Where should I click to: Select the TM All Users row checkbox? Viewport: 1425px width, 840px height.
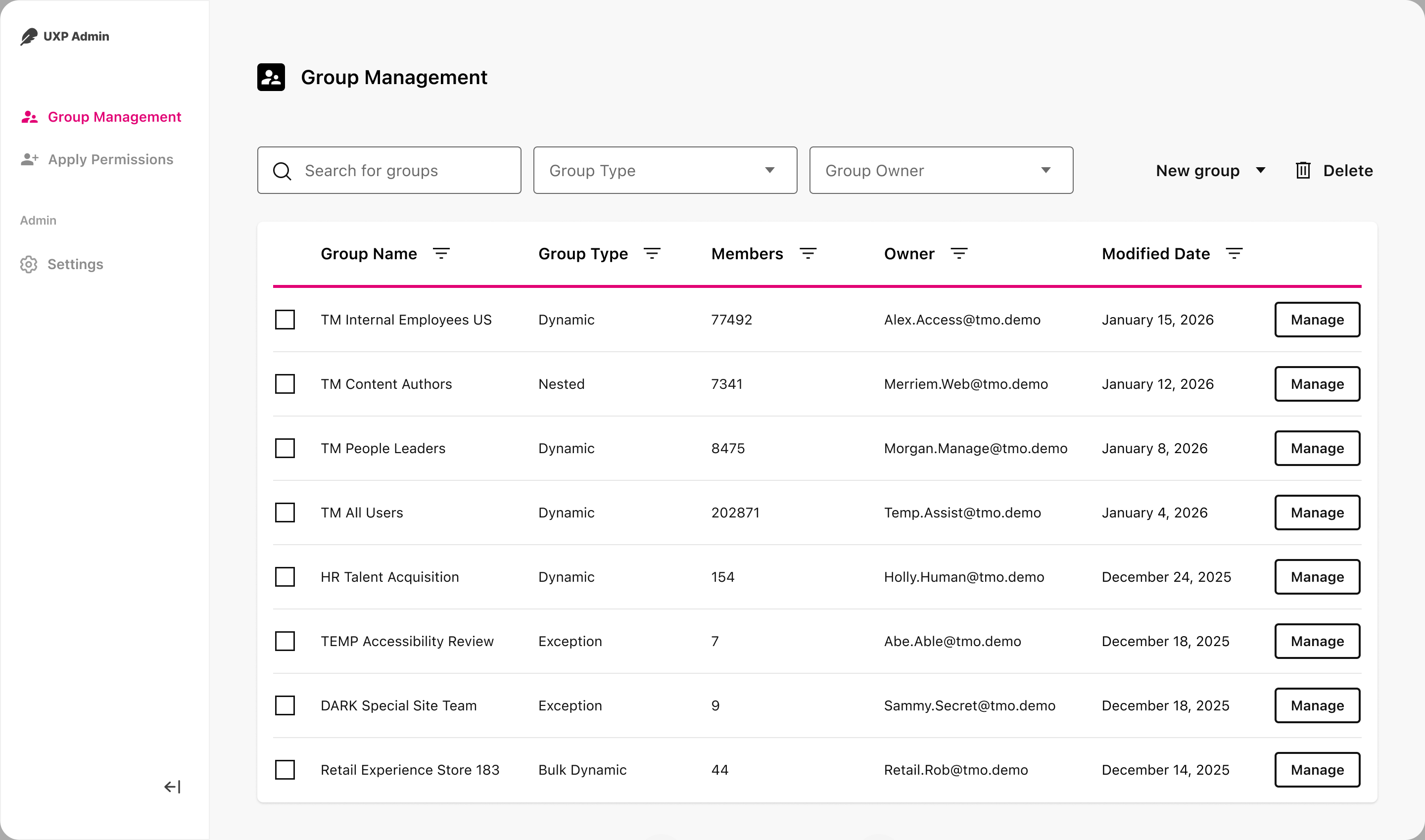tap(285, 513)
